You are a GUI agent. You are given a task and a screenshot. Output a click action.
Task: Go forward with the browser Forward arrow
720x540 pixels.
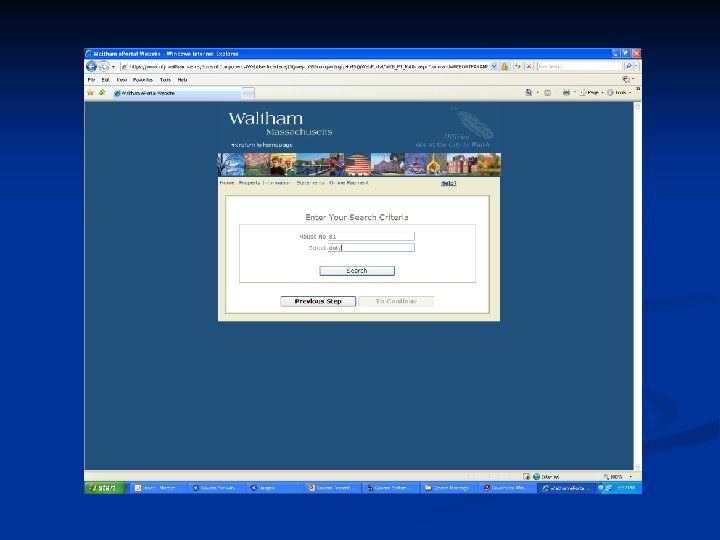click(x=104, y=67)
